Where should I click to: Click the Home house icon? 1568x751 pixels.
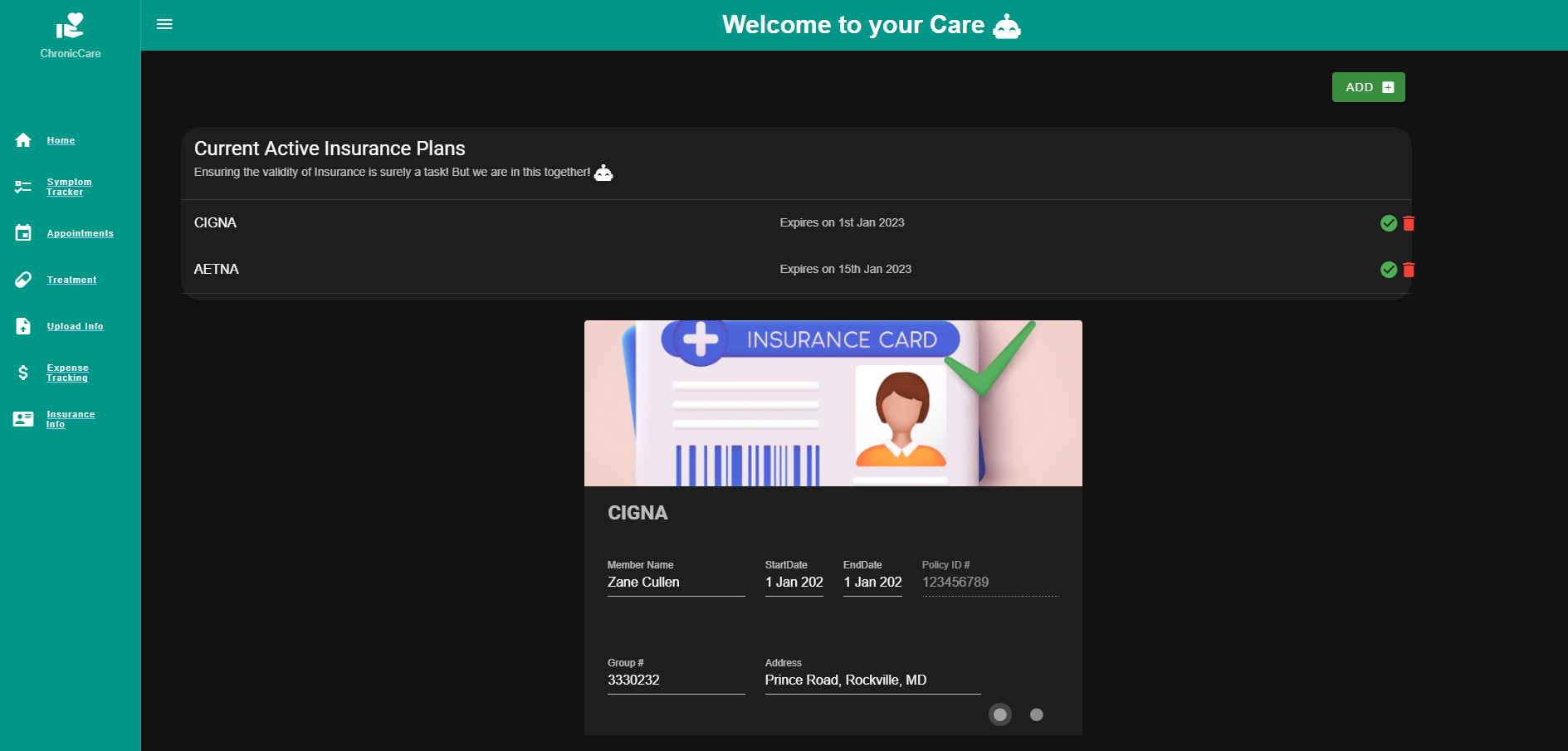coord(23,140)
